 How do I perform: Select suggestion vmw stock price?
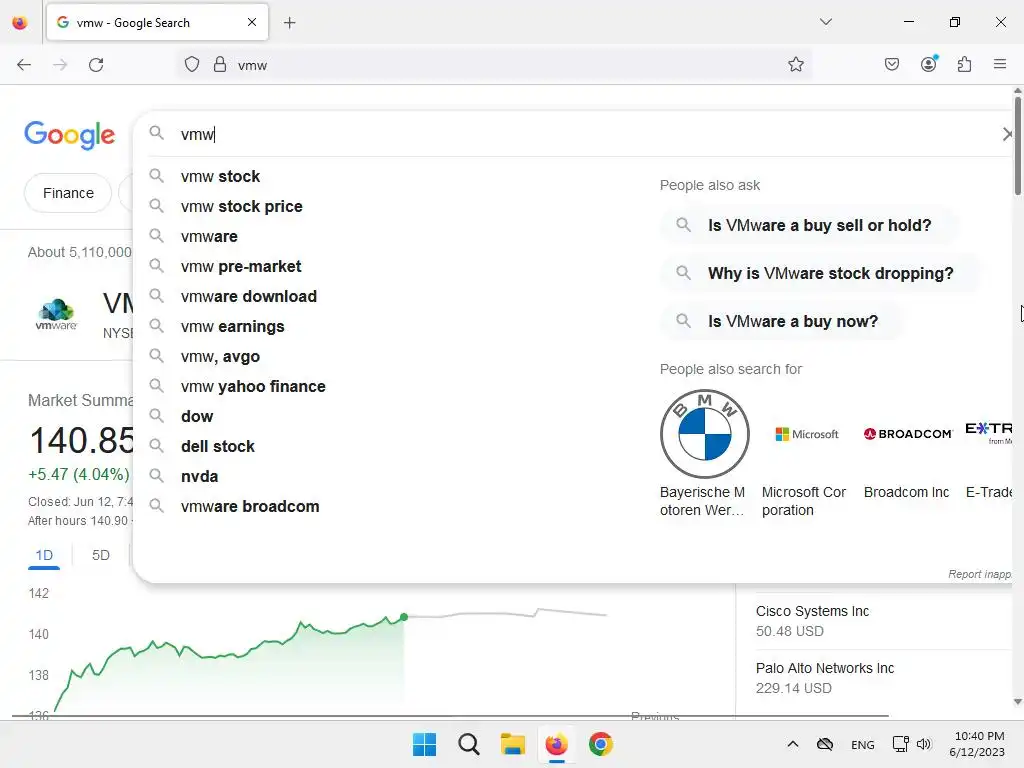(242, 206)
